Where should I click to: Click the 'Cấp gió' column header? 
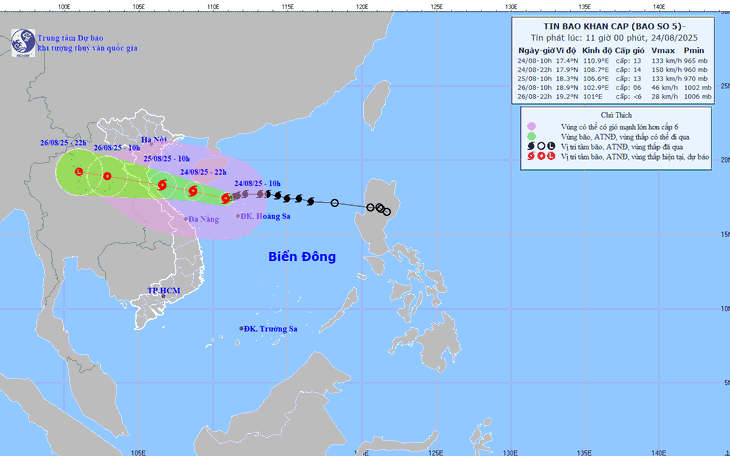(629, 50)
